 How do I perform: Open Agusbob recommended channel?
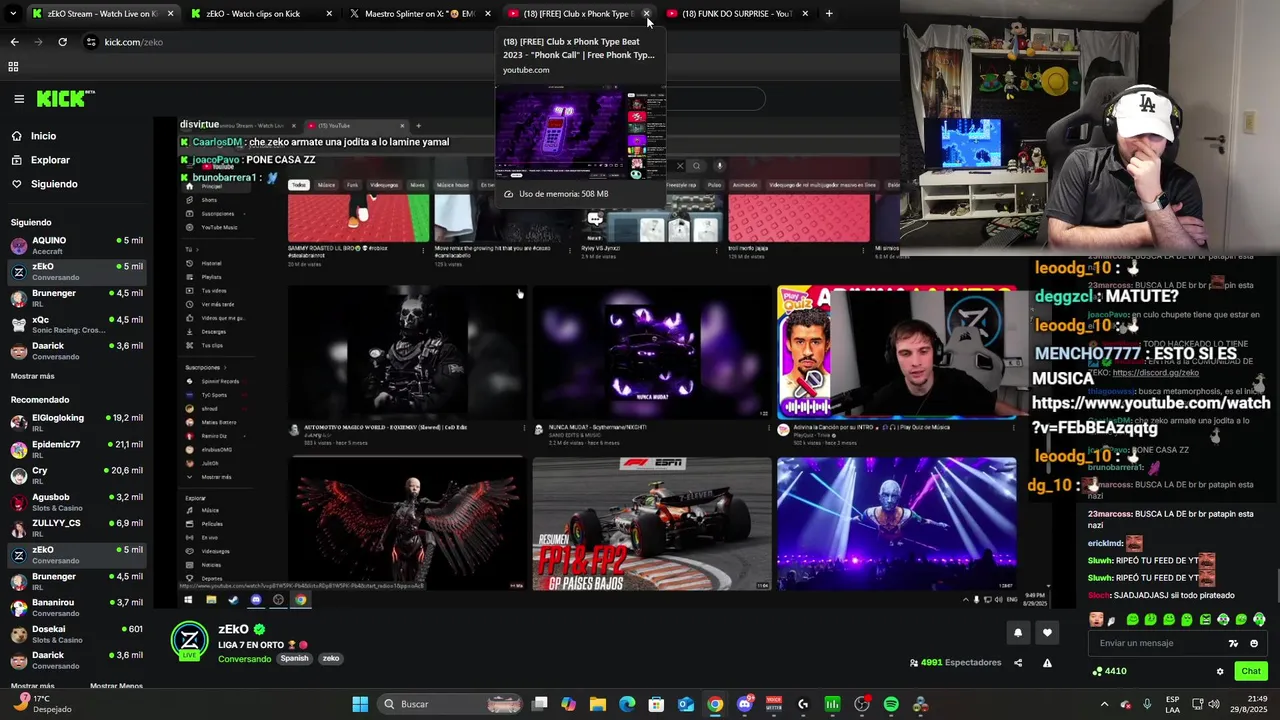coord(76,502)
